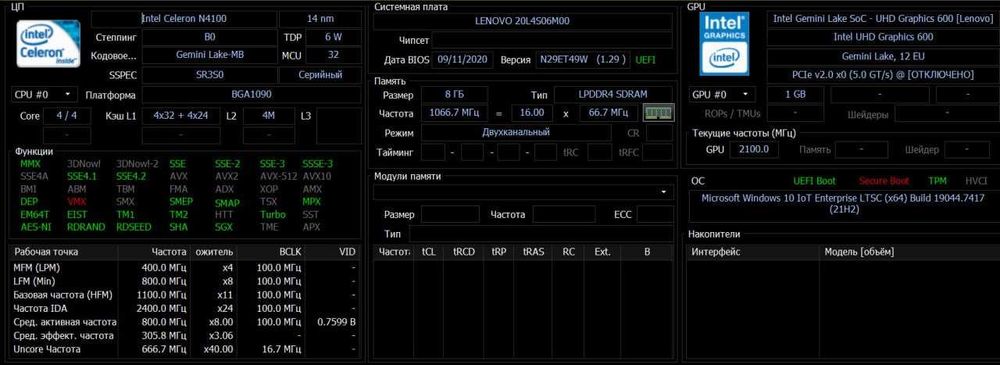
Task: Click the L1 cache 4x32 + 4x24 value
Action: pyautogui.click(x=181, y=116)
